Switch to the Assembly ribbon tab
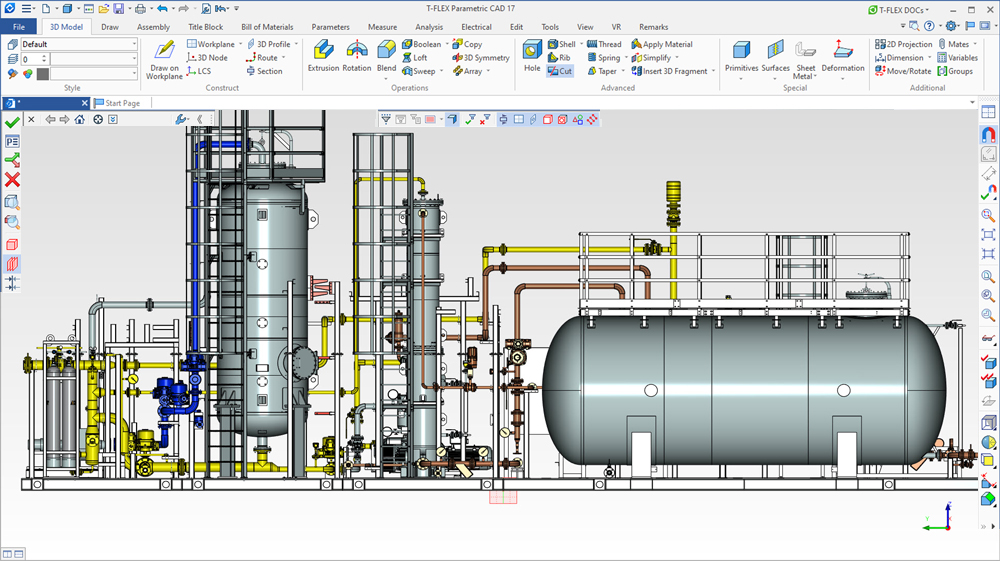Image resolution: width=1000 pixels, height=561 pixels. [x=153, y=27]
